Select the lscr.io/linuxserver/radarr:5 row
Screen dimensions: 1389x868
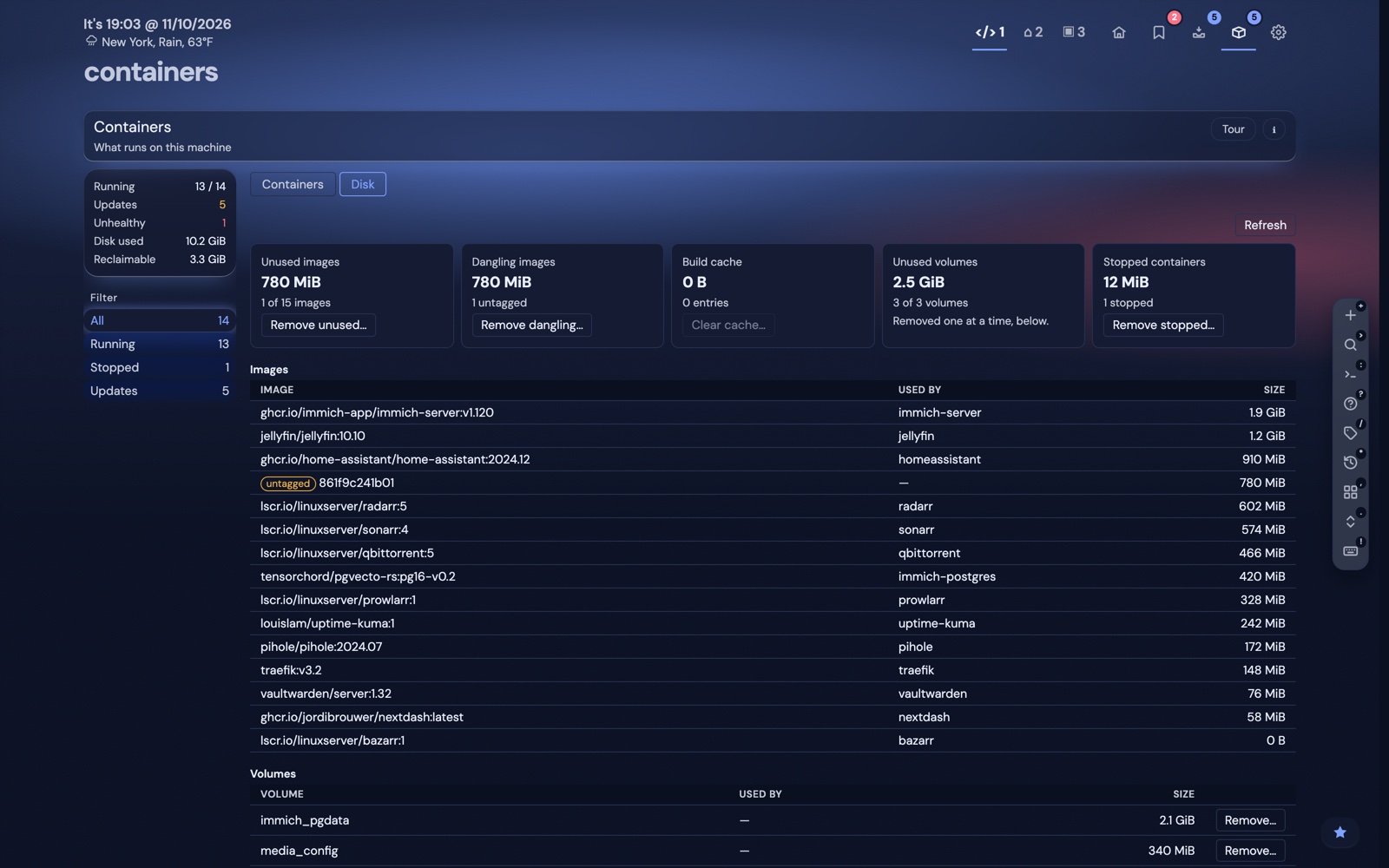tap(773, 506)
